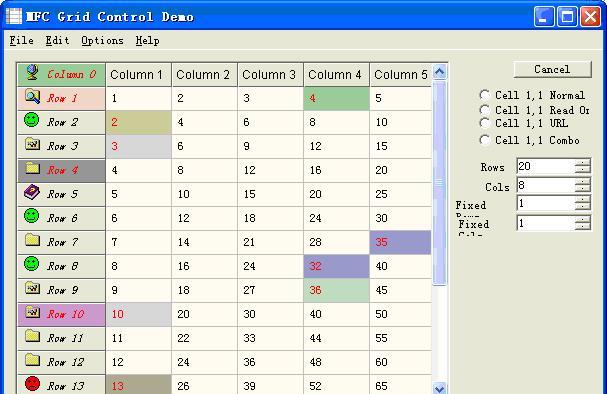Viewport: 607px width, 394px height.
Task: Click the Column 4 header
Action: tap(337, 75)
